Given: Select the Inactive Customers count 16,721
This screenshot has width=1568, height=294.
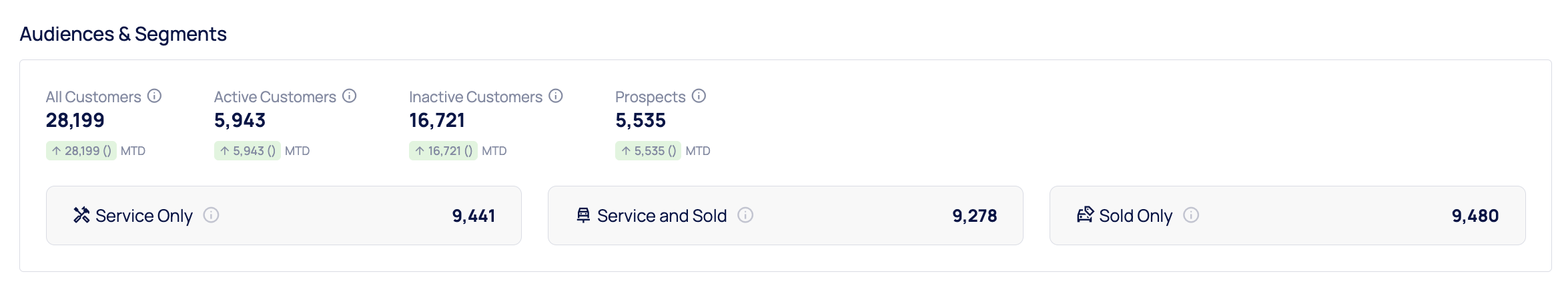Looking at the screenshot, I should (x=437, y=120).
